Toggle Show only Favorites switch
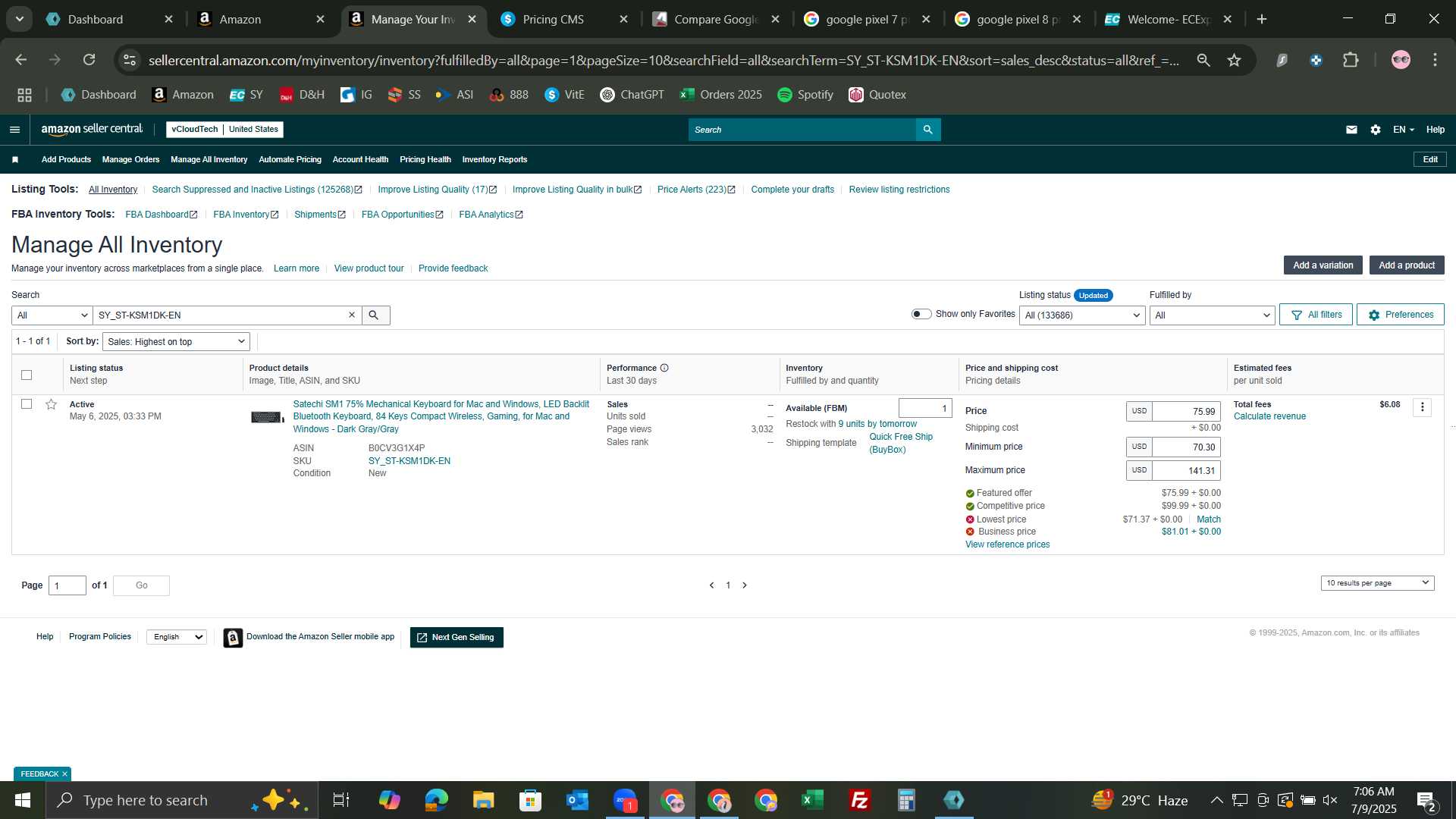This screenshot has width=1456, height=819. [x=921, y=315]
